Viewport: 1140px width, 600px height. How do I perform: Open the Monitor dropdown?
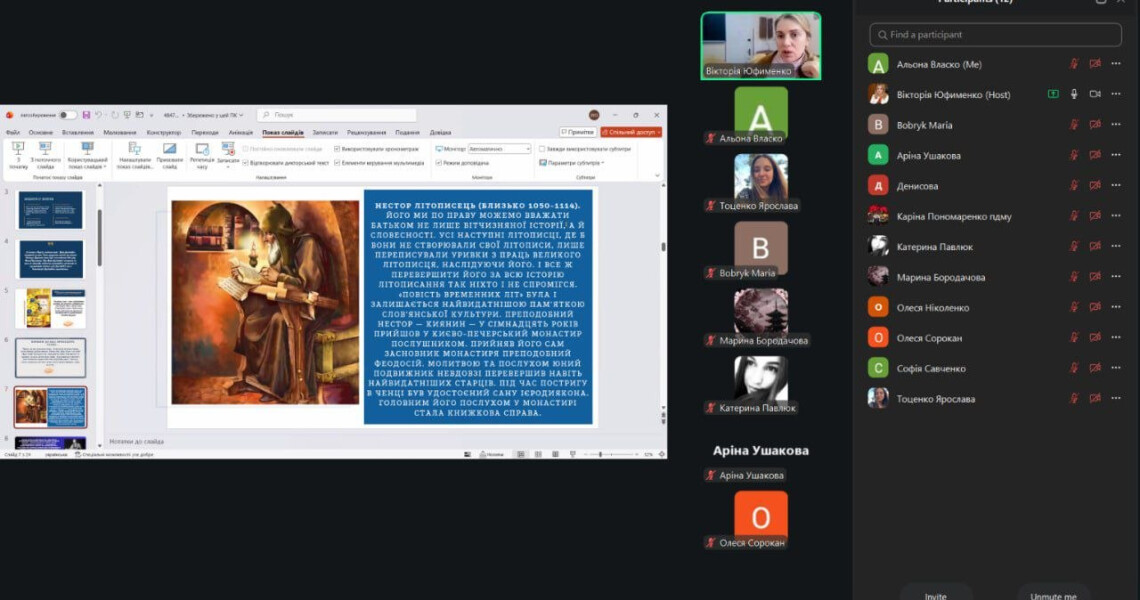click(499, 149)
